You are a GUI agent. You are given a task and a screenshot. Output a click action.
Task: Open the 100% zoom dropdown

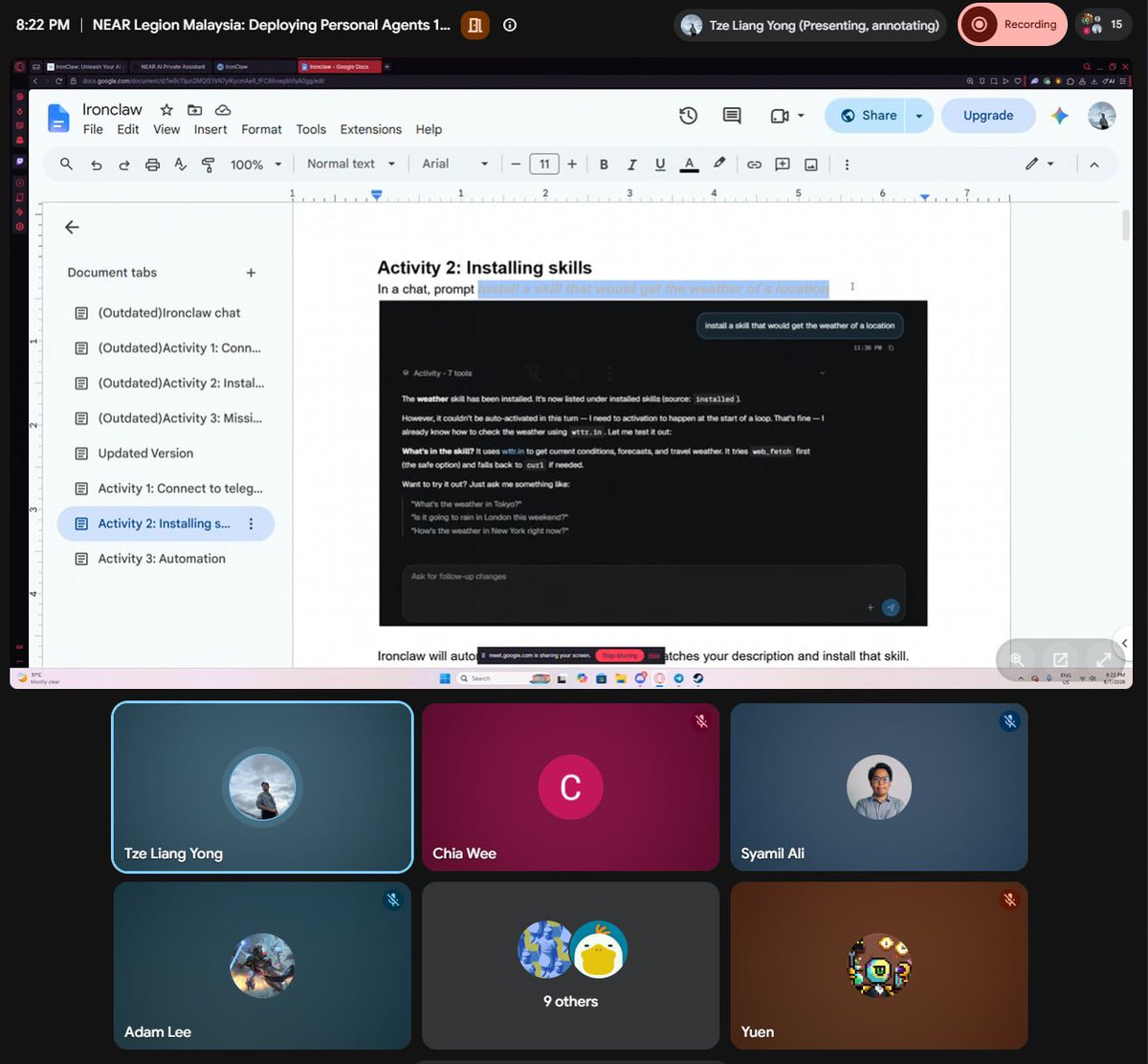[255, 165]
